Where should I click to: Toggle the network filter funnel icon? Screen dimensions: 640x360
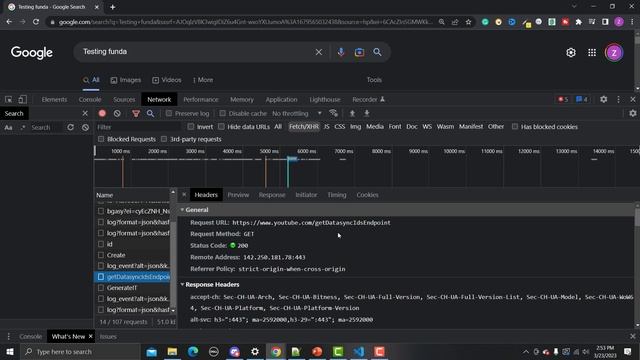(x=136, y=113)
